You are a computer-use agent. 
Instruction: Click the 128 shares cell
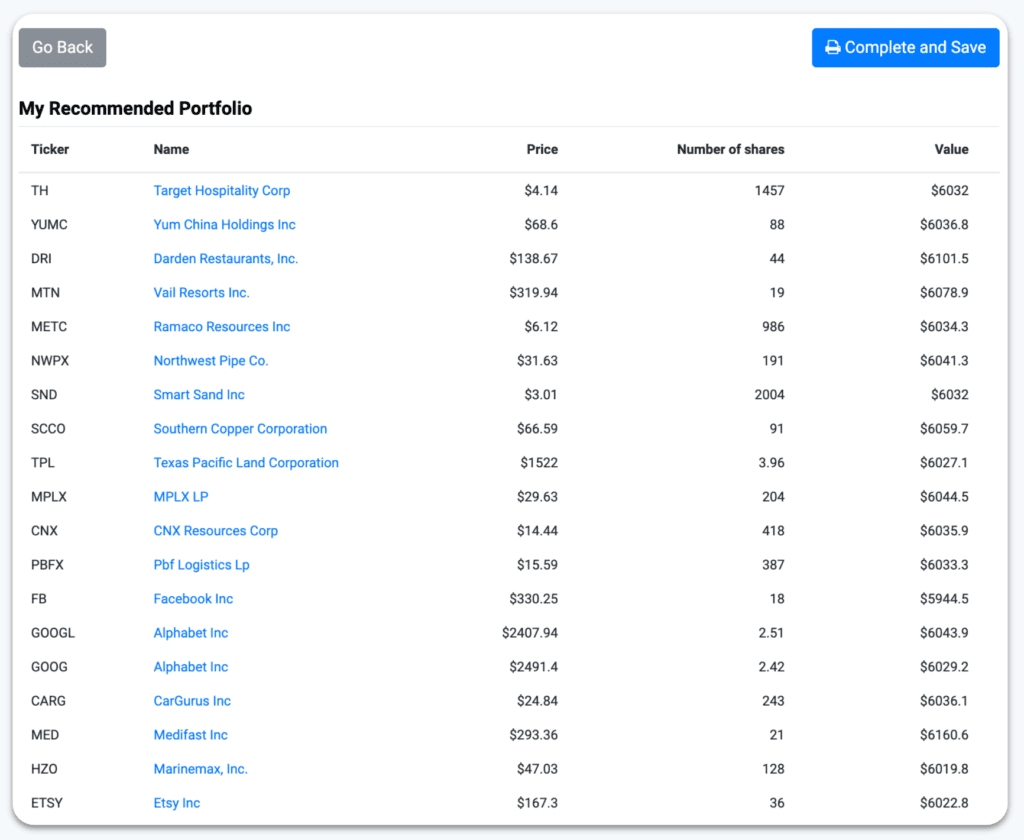click(x=773, y=769)
